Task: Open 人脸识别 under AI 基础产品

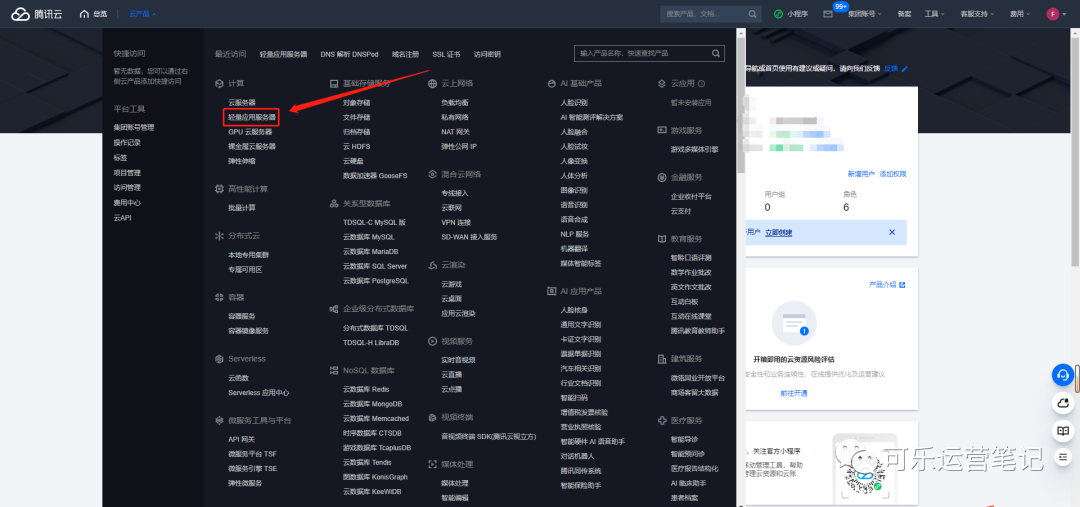Action: [x=574, y=102]
